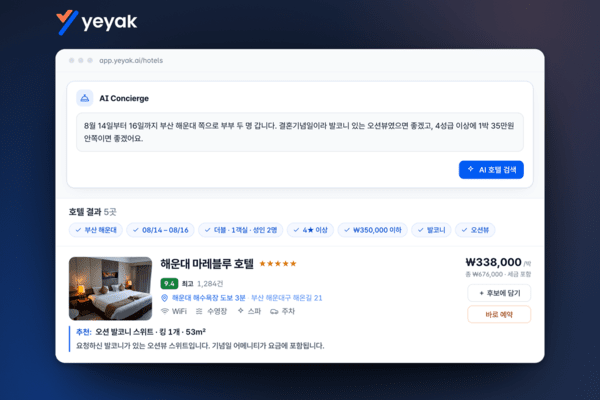The width and height of the screenshot is (600, 400).
Task: Select the app.yeyak.ai/hotels address bar
Action: point(131,60)
